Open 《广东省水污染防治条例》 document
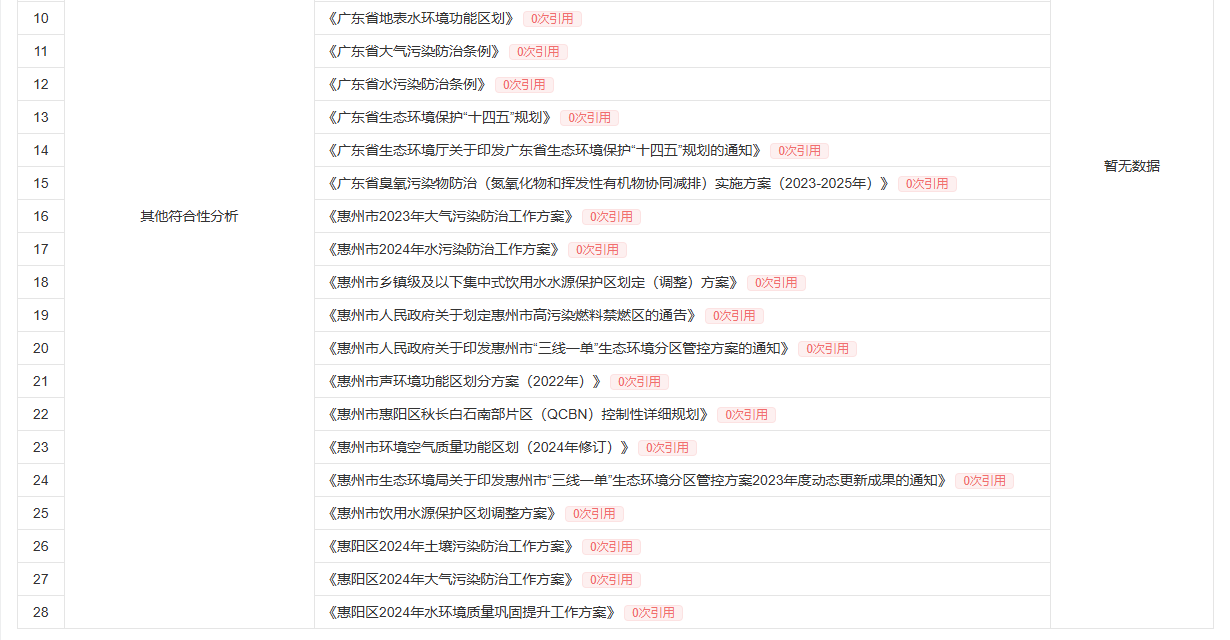The width and height of the screenshot is (1230, 640). click(x=406, y=84)
